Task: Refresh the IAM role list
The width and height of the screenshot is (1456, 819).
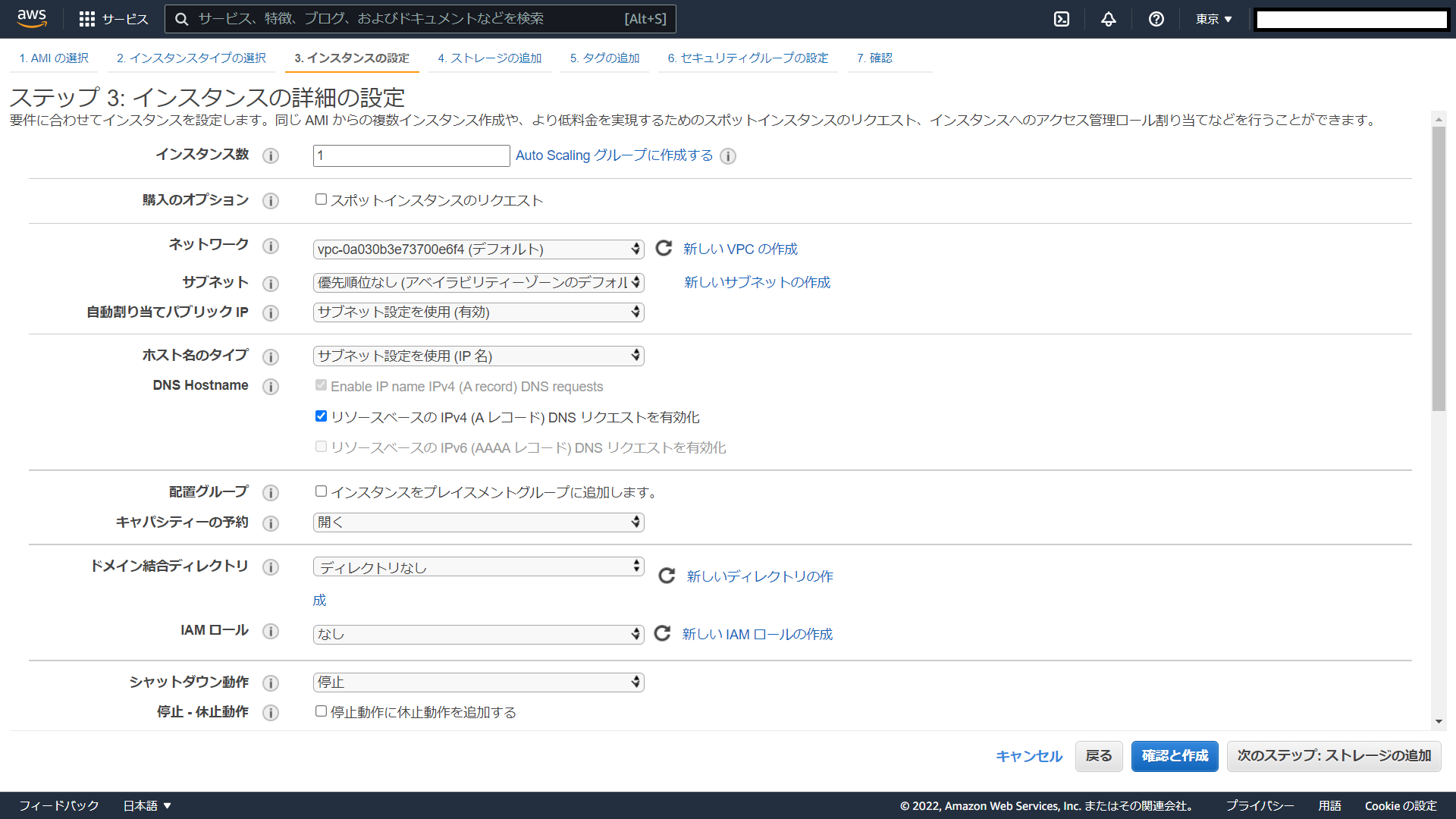Action: [x=662, y=633]
